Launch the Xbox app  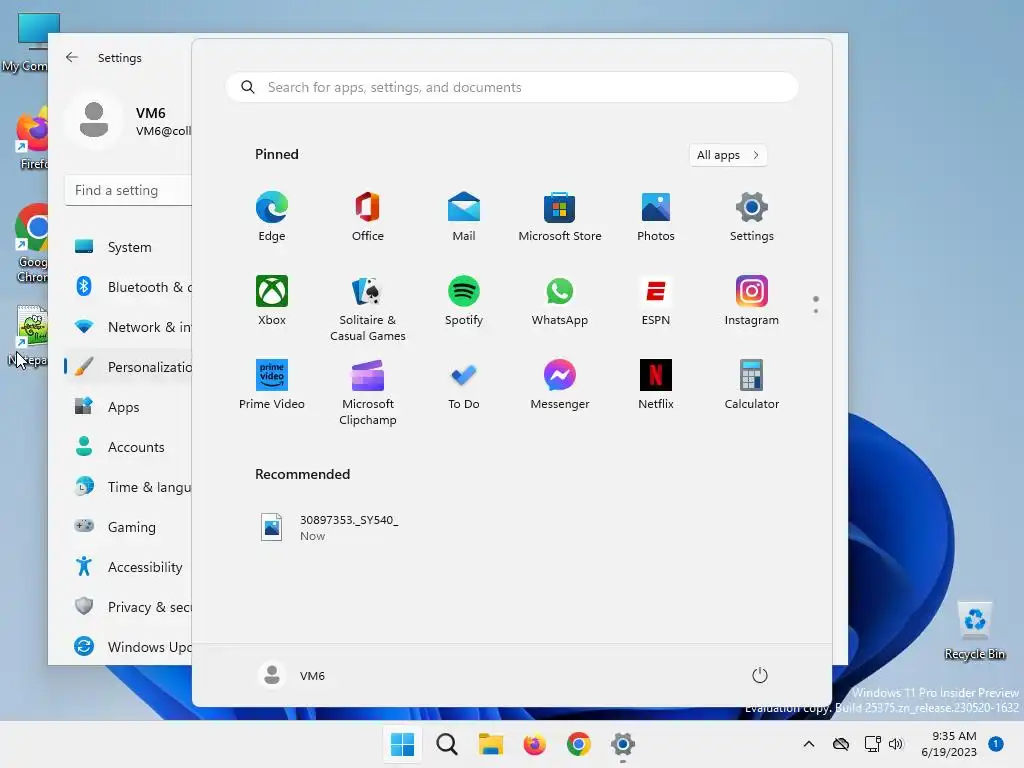point(272,300)
